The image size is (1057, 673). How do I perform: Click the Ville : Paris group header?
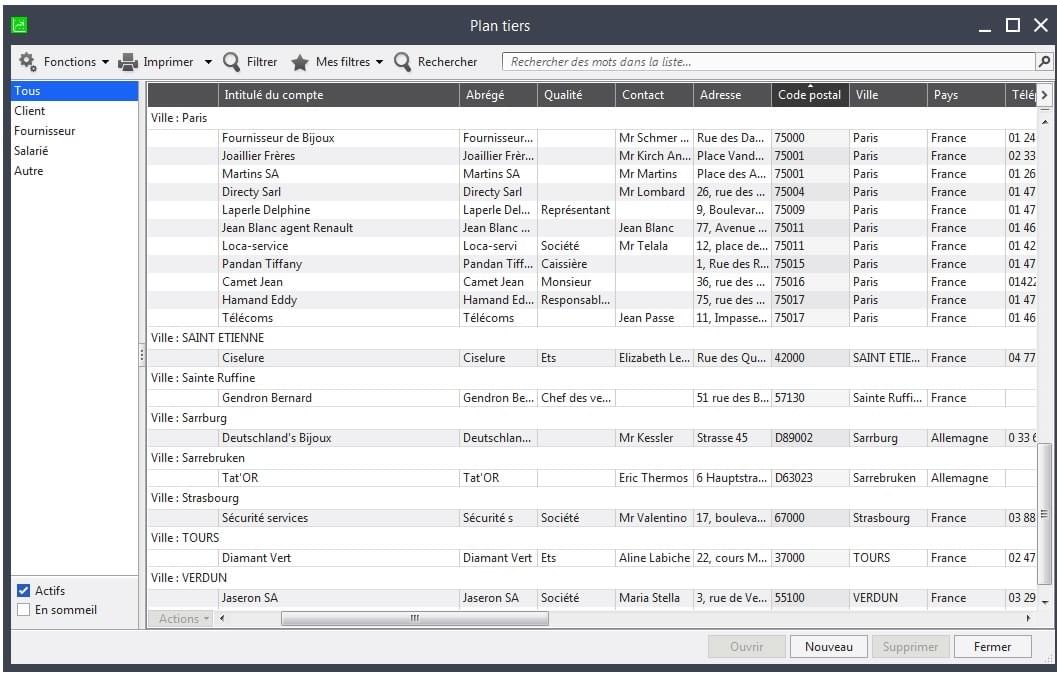click(179, 118)
